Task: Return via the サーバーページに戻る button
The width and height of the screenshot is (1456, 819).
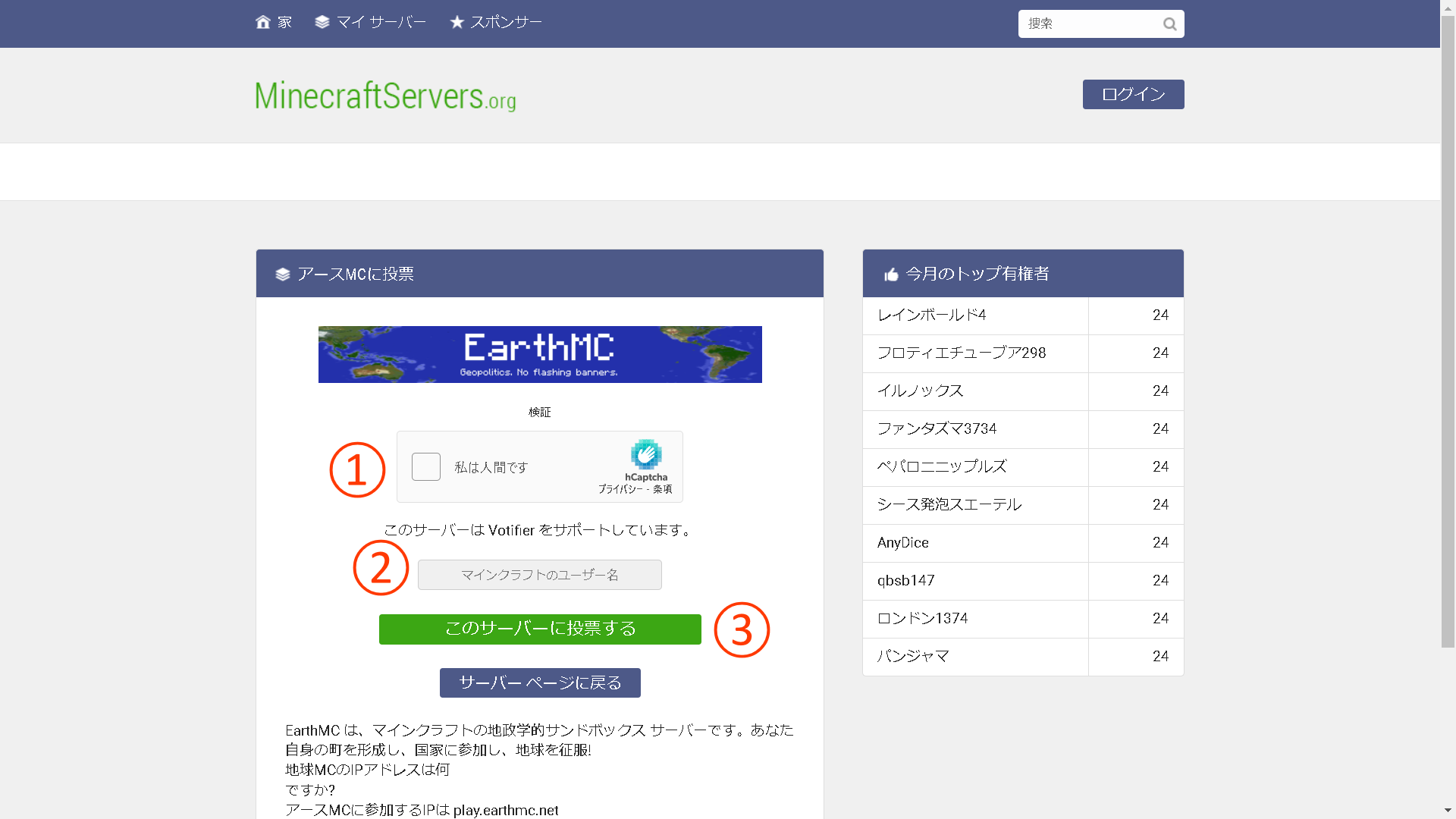Action: (x=539, y=682)
